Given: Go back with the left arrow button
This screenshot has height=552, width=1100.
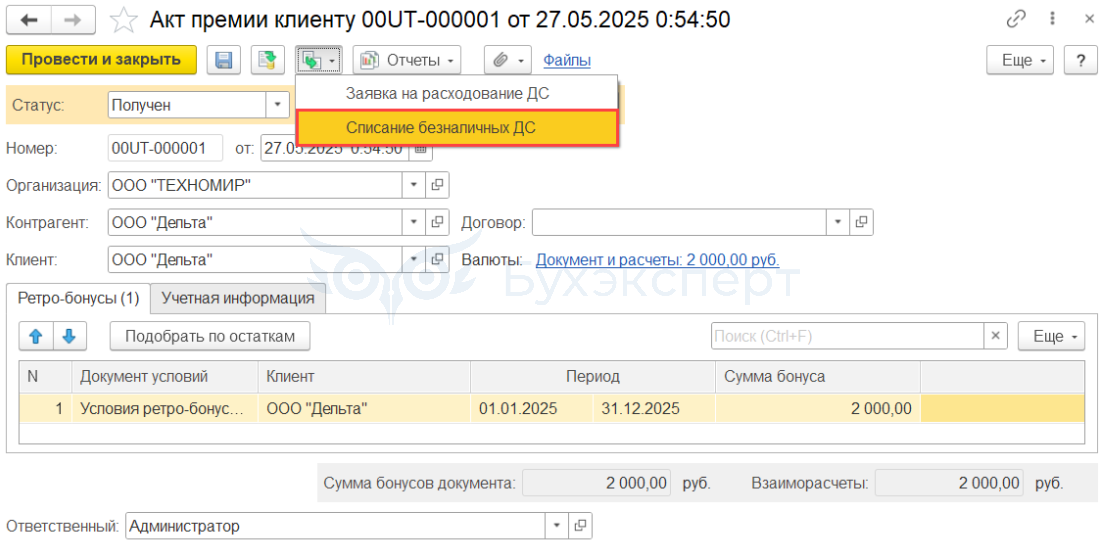Looking at the screenshot, I should pos(29,20).
